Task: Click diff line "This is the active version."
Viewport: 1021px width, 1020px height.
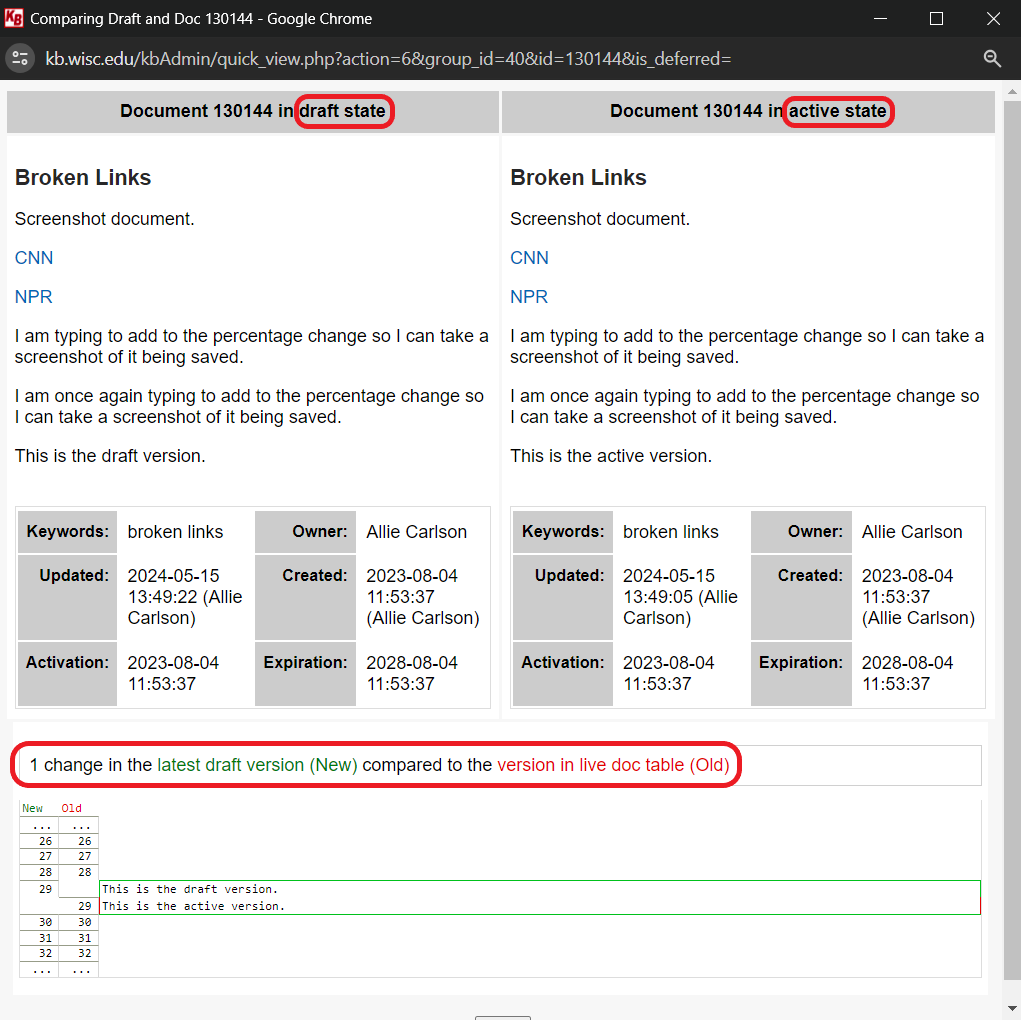Action: click(x=193, y=906)
